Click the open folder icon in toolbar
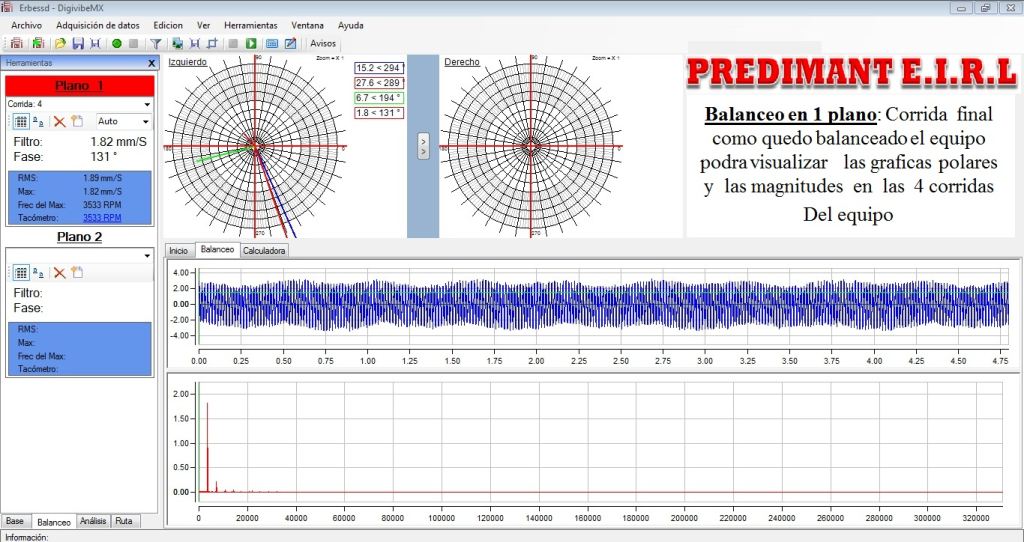 coord(60,44)
